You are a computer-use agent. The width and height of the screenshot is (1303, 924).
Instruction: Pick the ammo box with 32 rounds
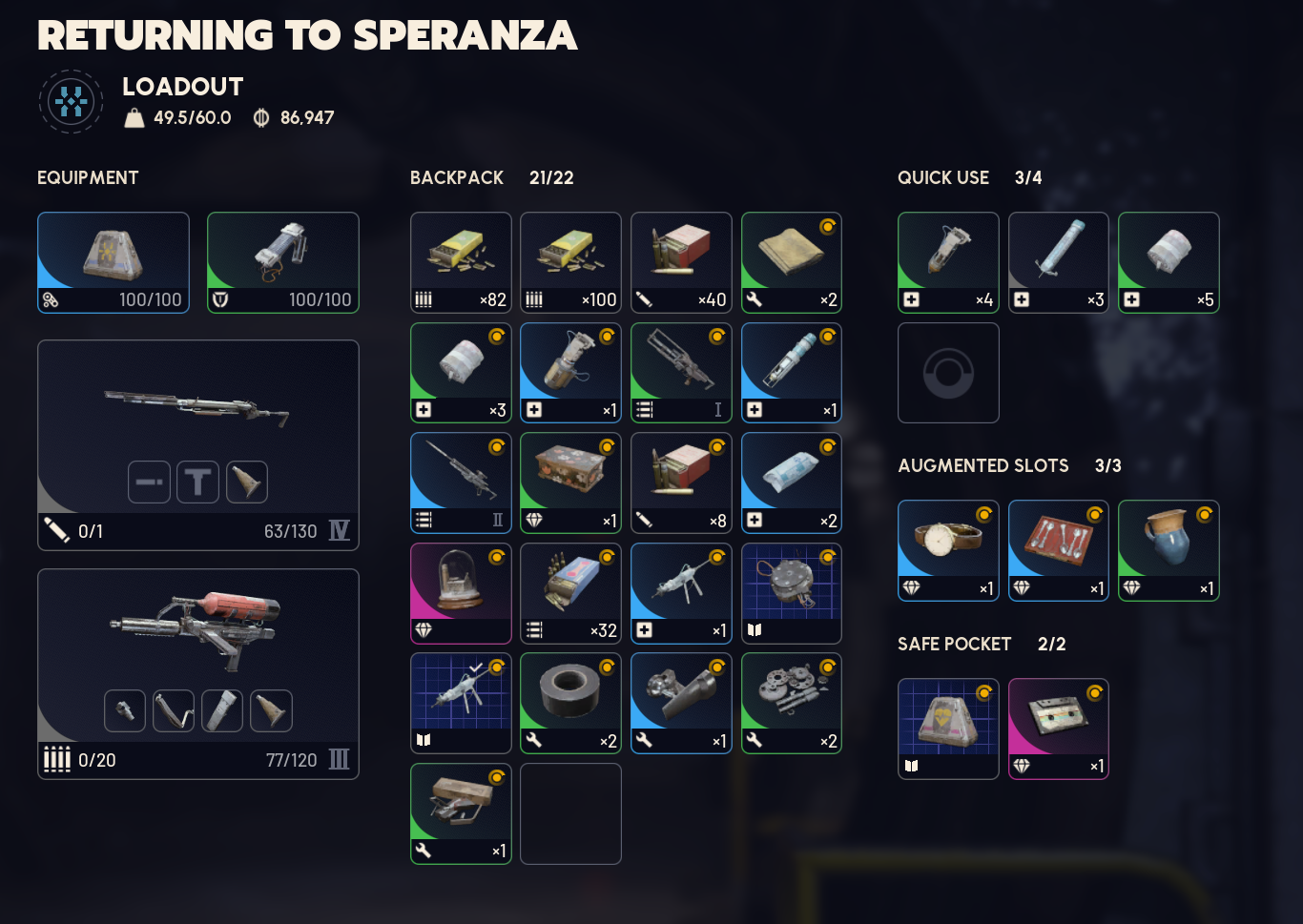click(570, 593)
